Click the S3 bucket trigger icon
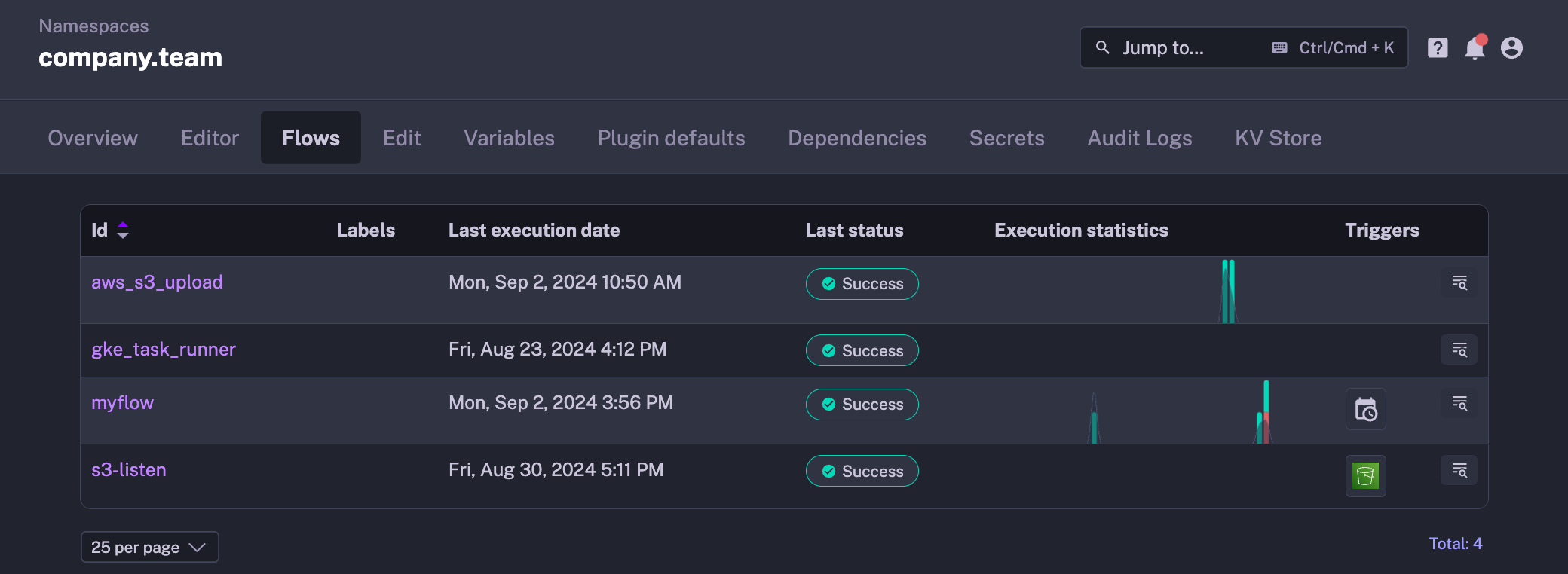 pyautogui.click(x=1365, y=476)
